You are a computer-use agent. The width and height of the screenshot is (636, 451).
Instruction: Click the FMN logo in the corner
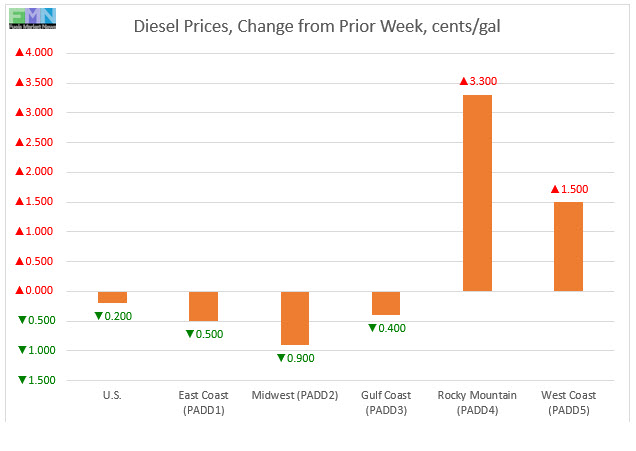tap(32, 19)
